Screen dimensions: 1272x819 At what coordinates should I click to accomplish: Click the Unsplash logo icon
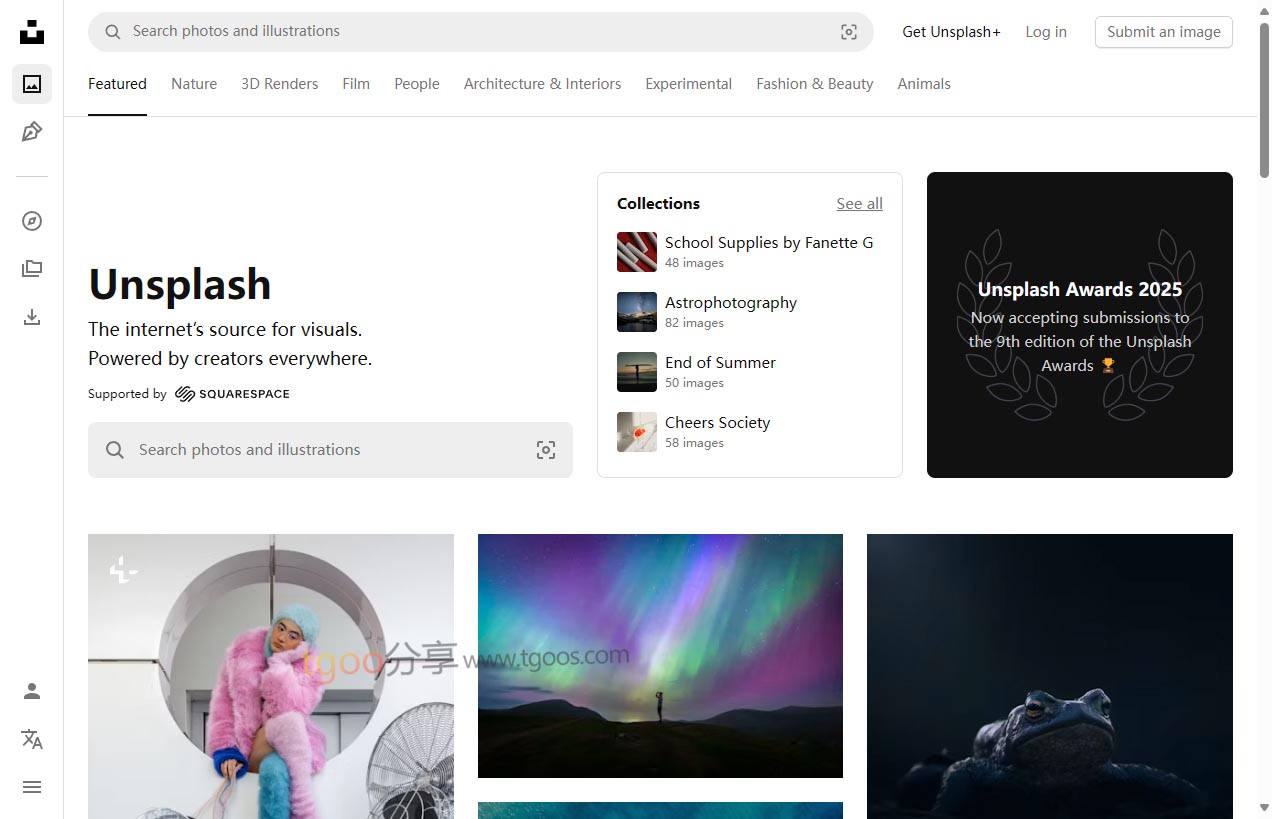tap(32, 32)
